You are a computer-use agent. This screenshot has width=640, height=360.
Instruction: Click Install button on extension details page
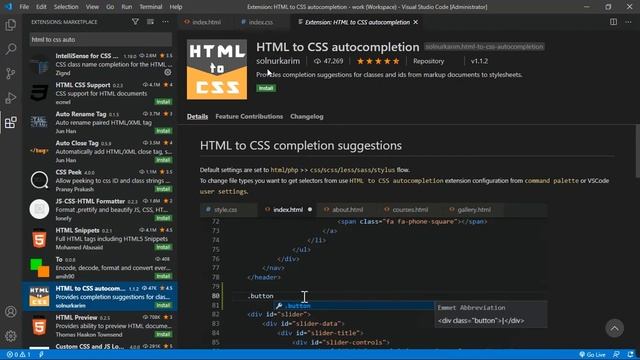[266, 88]
